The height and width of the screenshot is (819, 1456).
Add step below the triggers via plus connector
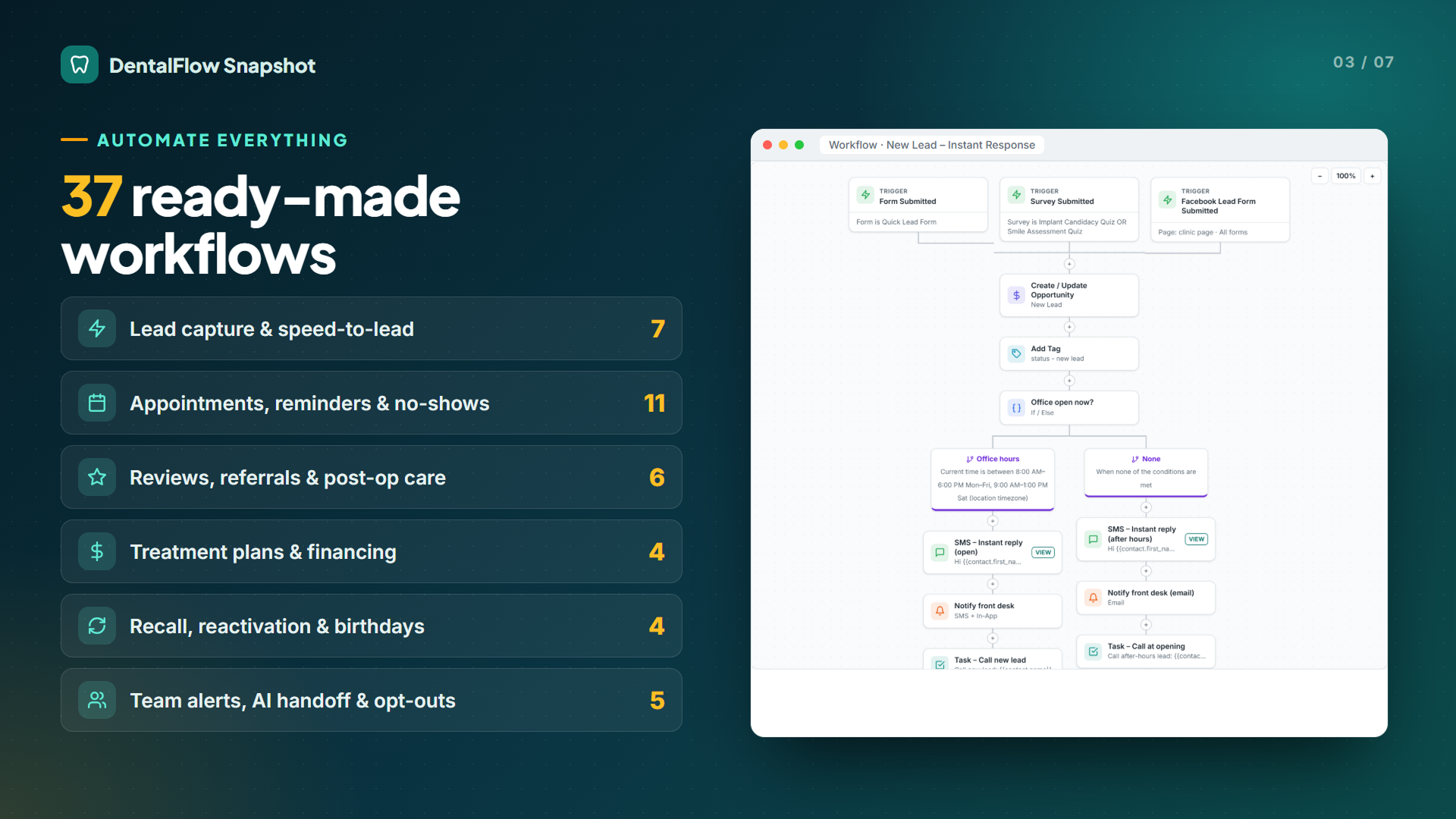[x=1069, y=264]
